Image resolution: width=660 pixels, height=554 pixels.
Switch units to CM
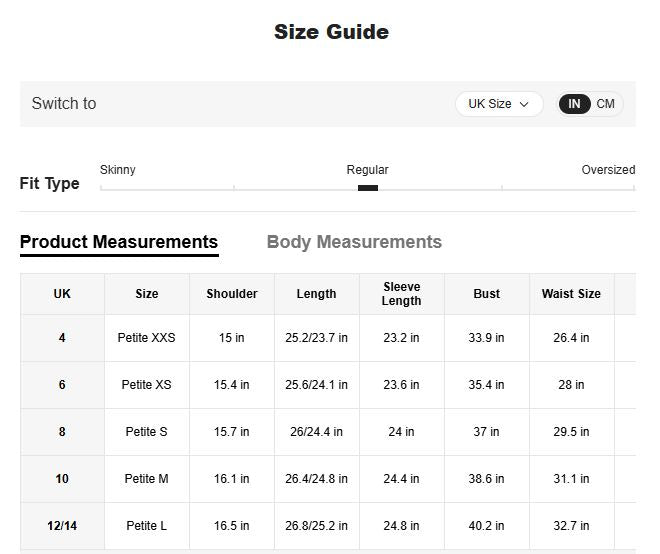pyautogui.click(x=606, y=104)
